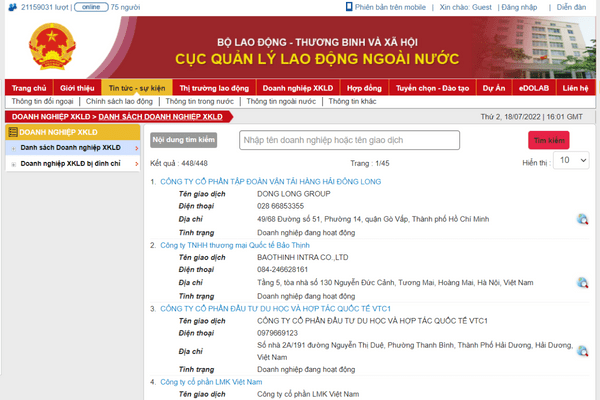Select Danh sách Doanh nghiệp XKLĐ sidebar item

[73, 148]
